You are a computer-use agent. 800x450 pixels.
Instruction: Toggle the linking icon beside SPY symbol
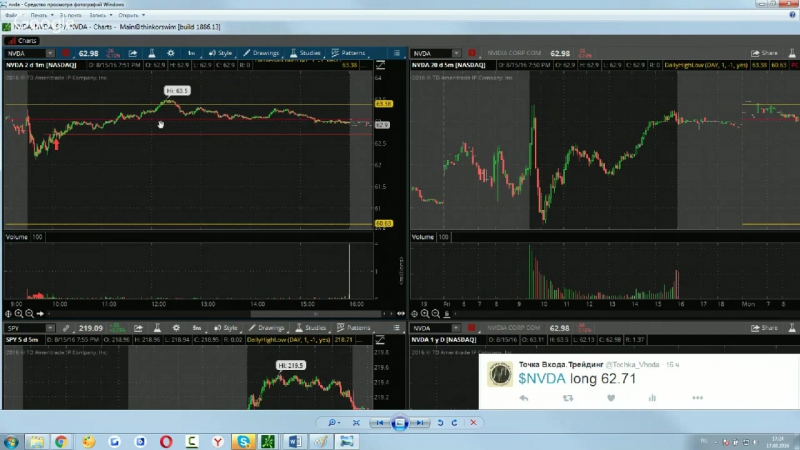click(65, 327)
